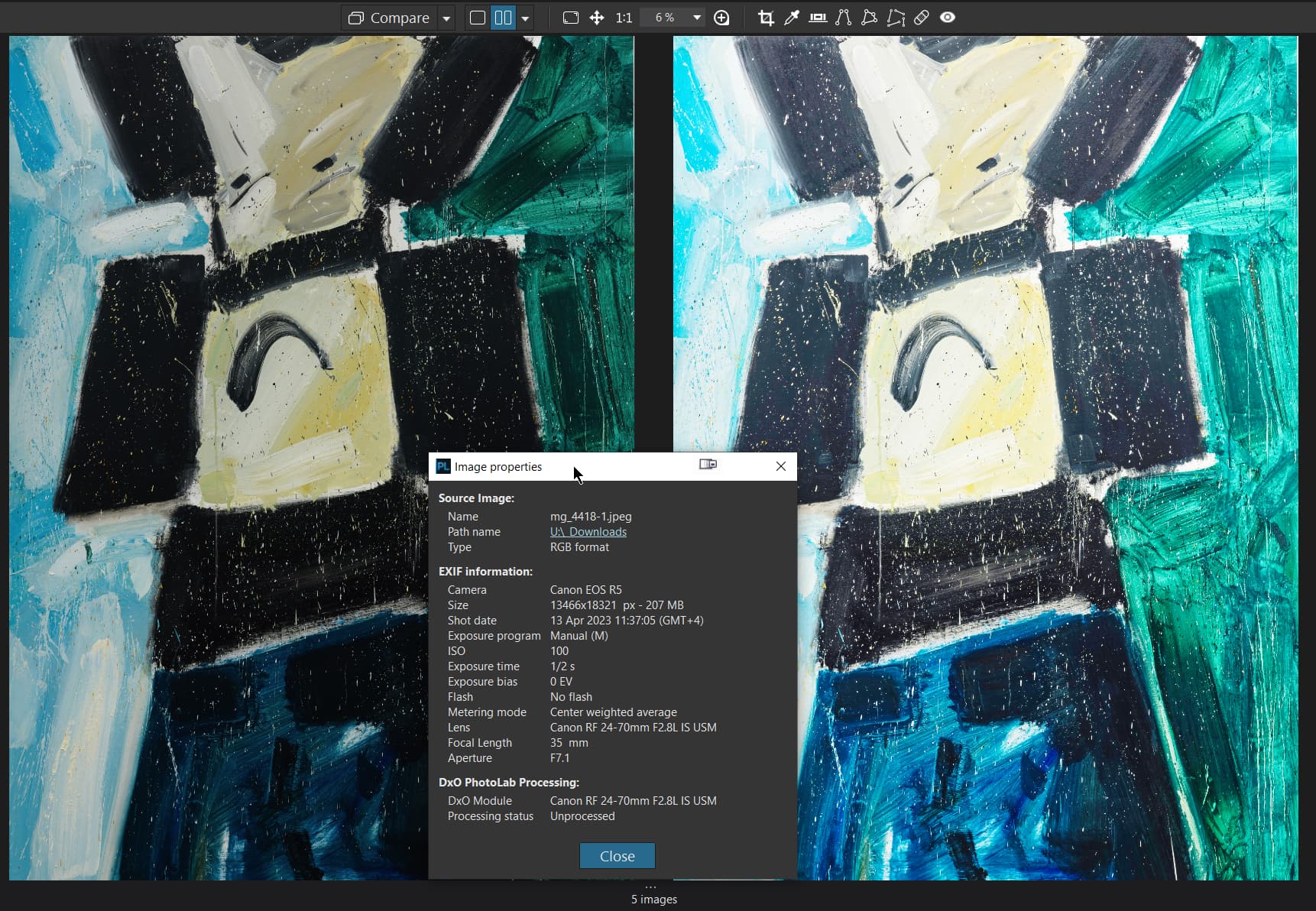The height and width of the screenshot is (911, 1316).
Task: Select the 8-point perspective tool
Action: click(896, 18)
